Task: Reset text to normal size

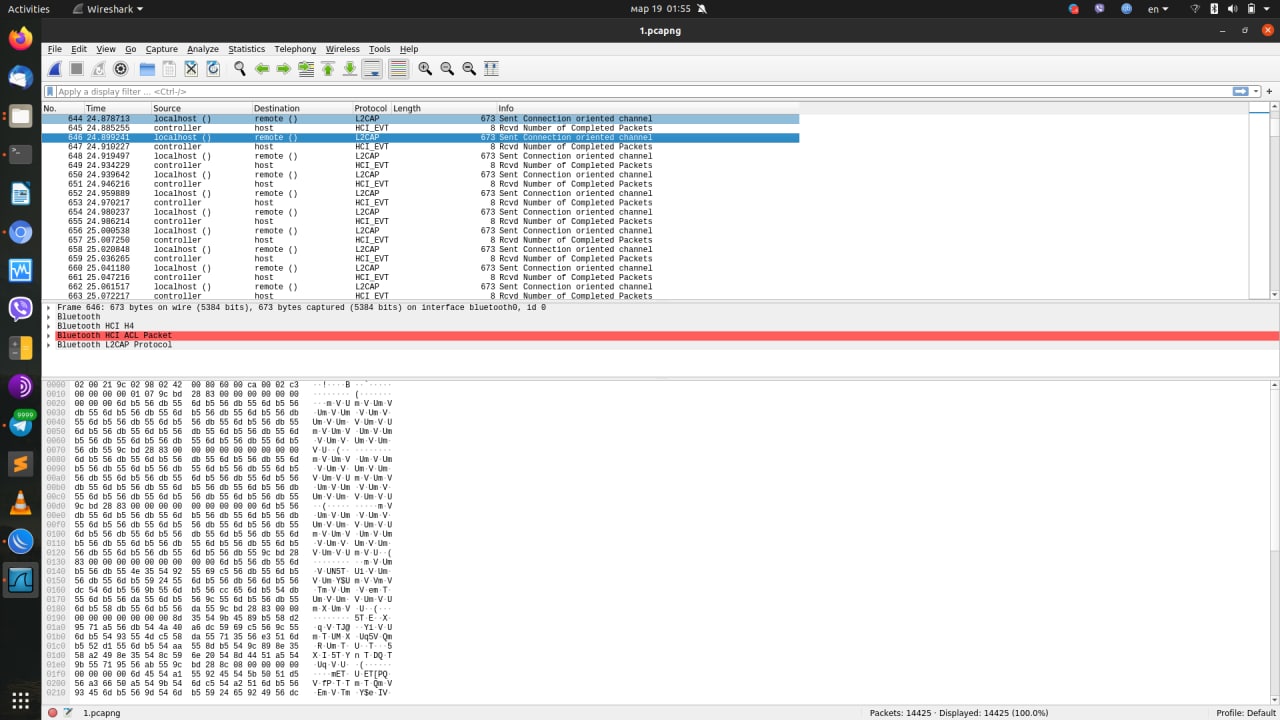Action: point(469,69)
